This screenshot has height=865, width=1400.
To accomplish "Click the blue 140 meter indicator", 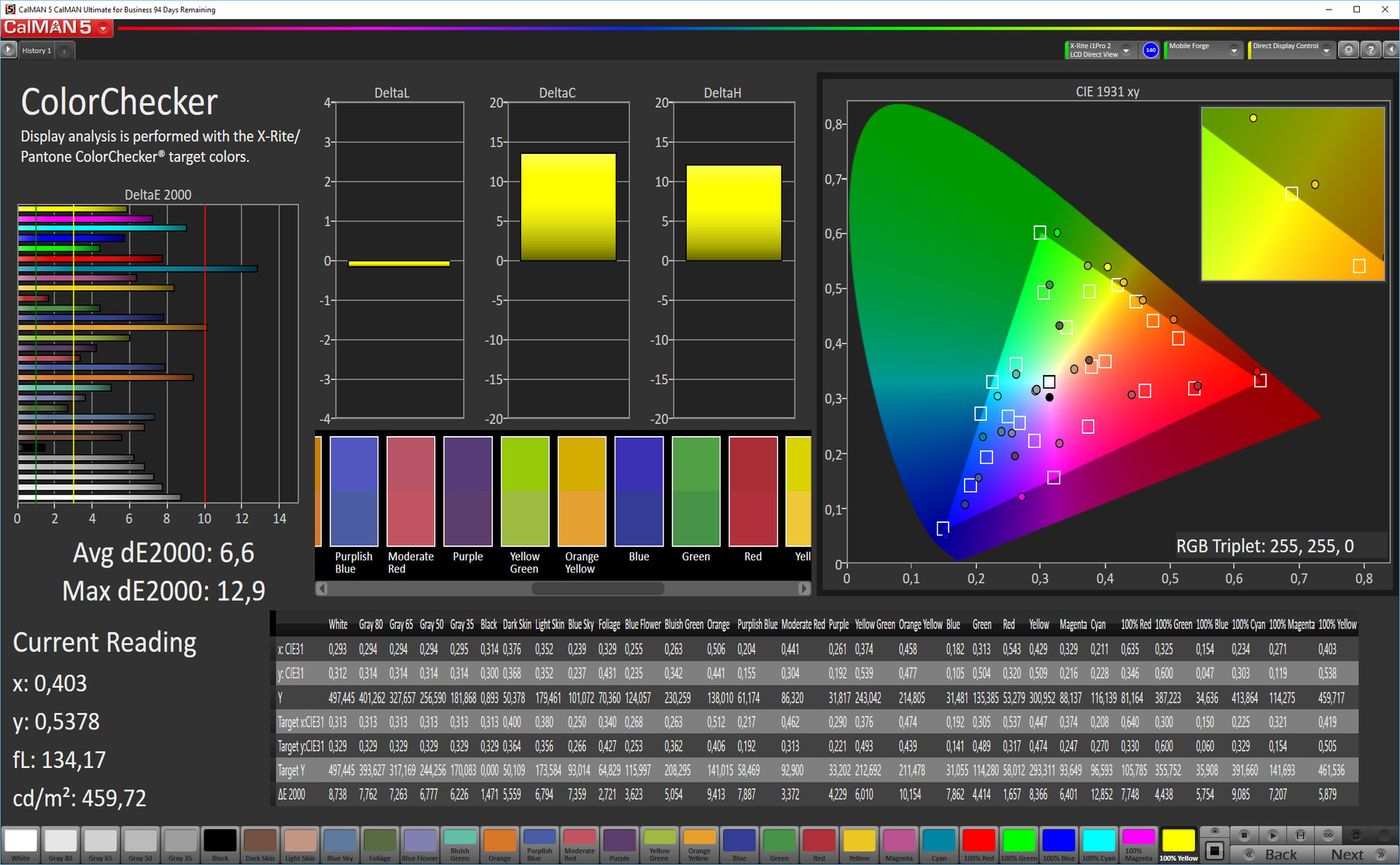I will pyautogui.click(x=1151, y=50).
